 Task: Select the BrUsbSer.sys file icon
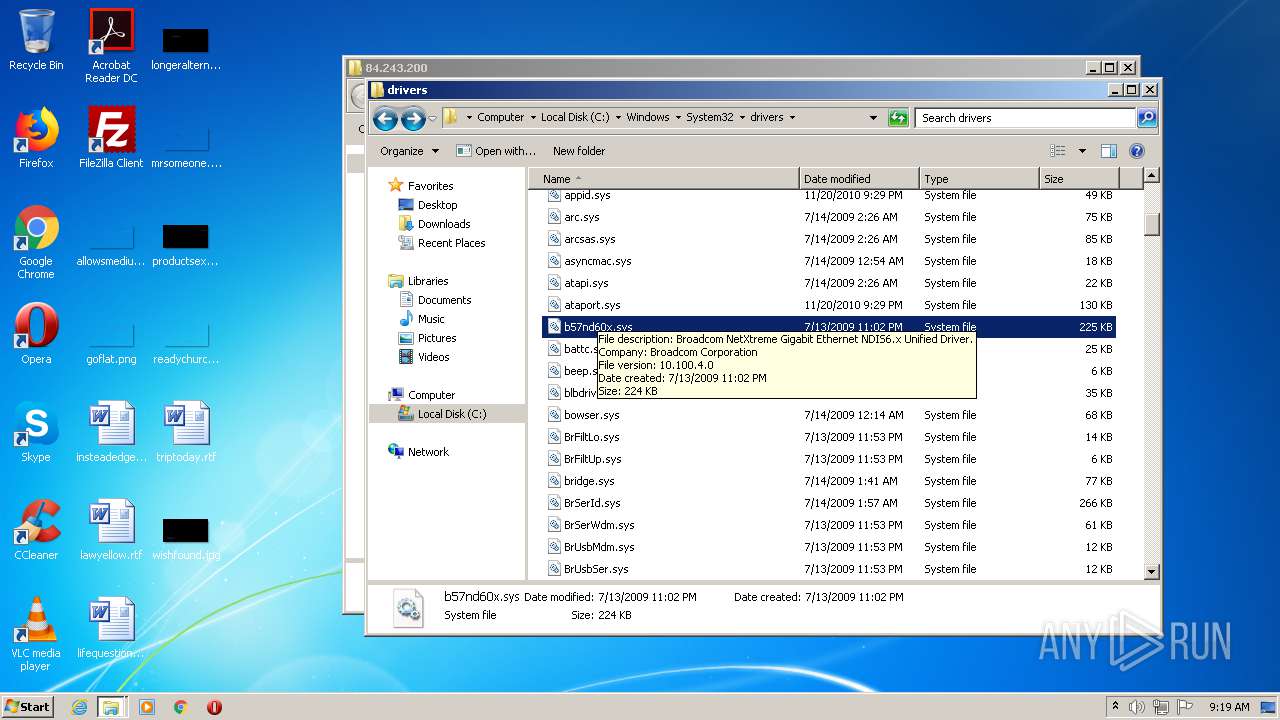[555, 569]
